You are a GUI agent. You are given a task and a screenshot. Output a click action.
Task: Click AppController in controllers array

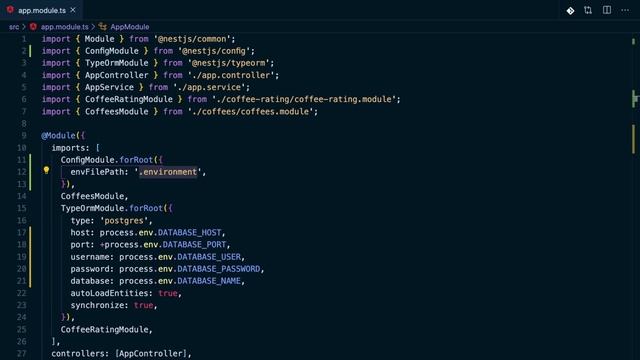[151, 353]
